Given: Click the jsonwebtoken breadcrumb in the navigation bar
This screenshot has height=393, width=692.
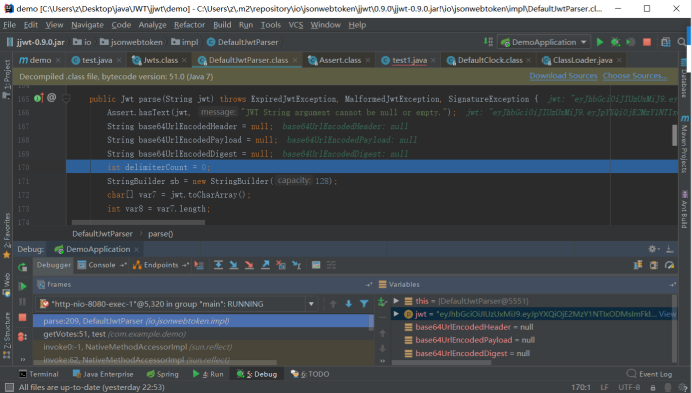Looking at the screenshot, I should [x=132, y=42].
